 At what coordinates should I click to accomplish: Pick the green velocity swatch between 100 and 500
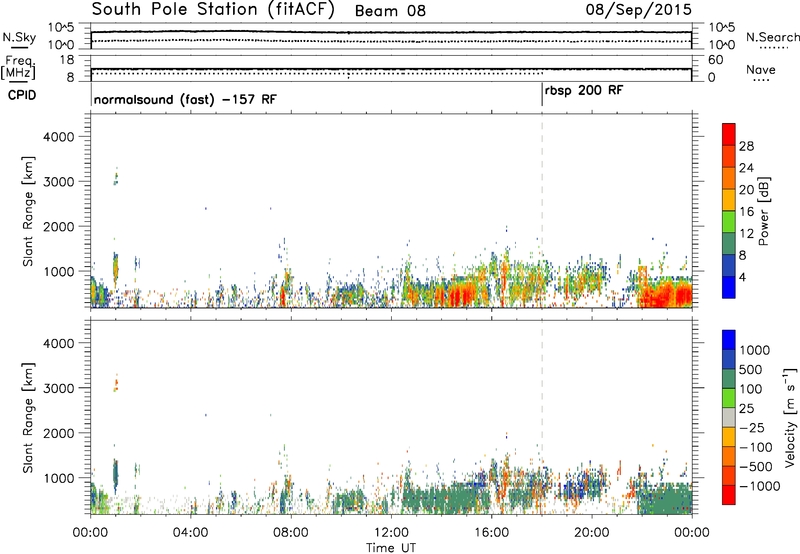point(729,379)
